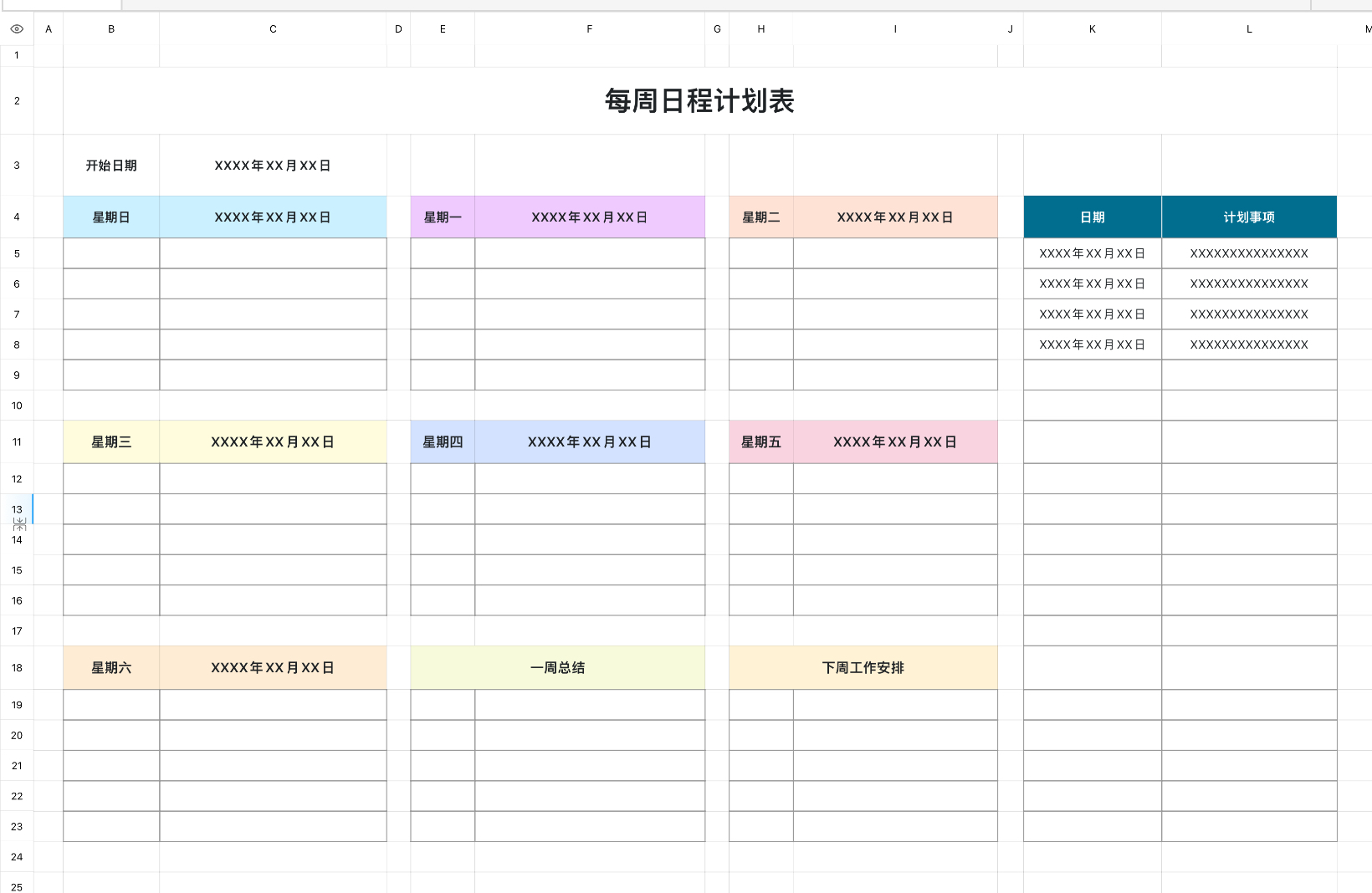Click the 星期二 header cell
This screenshot has width=1372, height=893.
click(x=761, y=217)
